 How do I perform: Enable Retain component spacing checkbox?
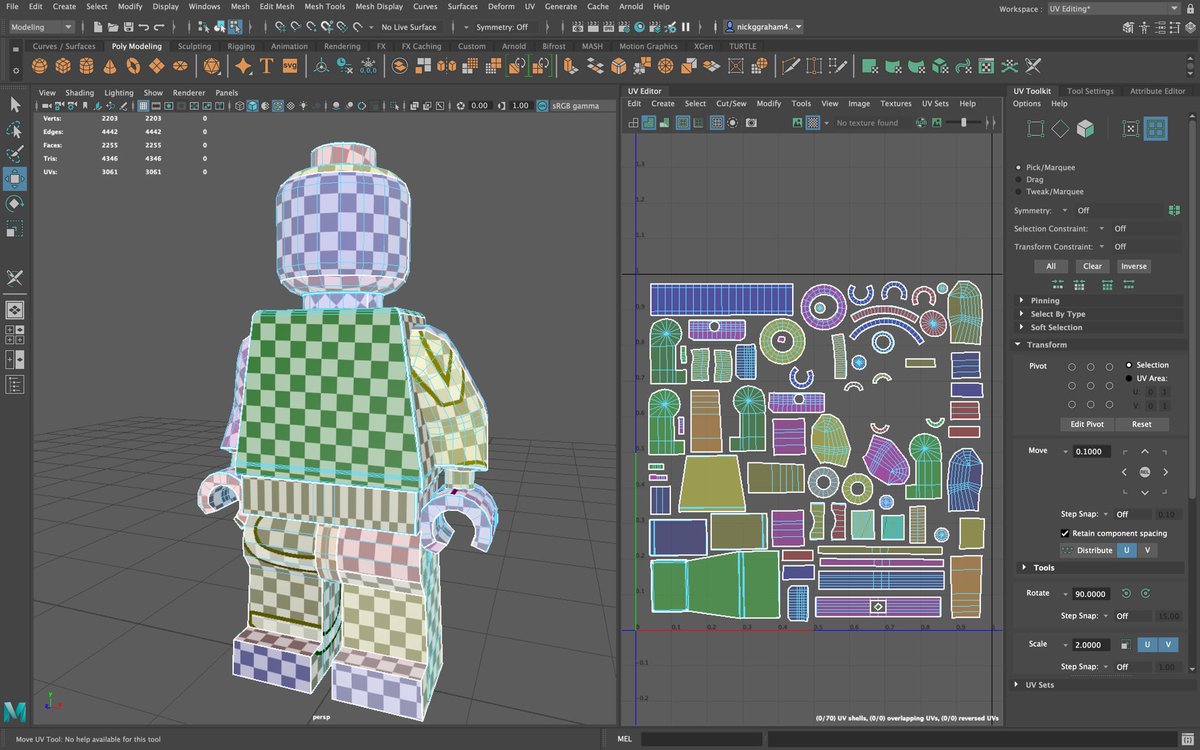(x=1065, y=533)
